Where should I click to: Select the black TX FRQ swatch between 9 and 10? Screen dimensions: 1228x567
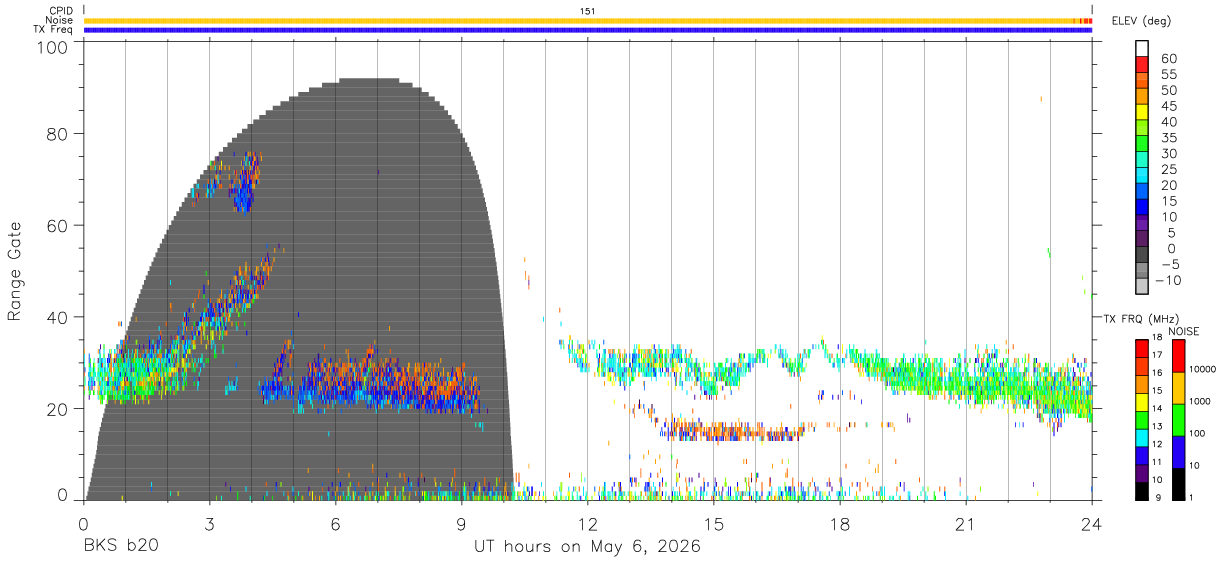point(1142,489)
